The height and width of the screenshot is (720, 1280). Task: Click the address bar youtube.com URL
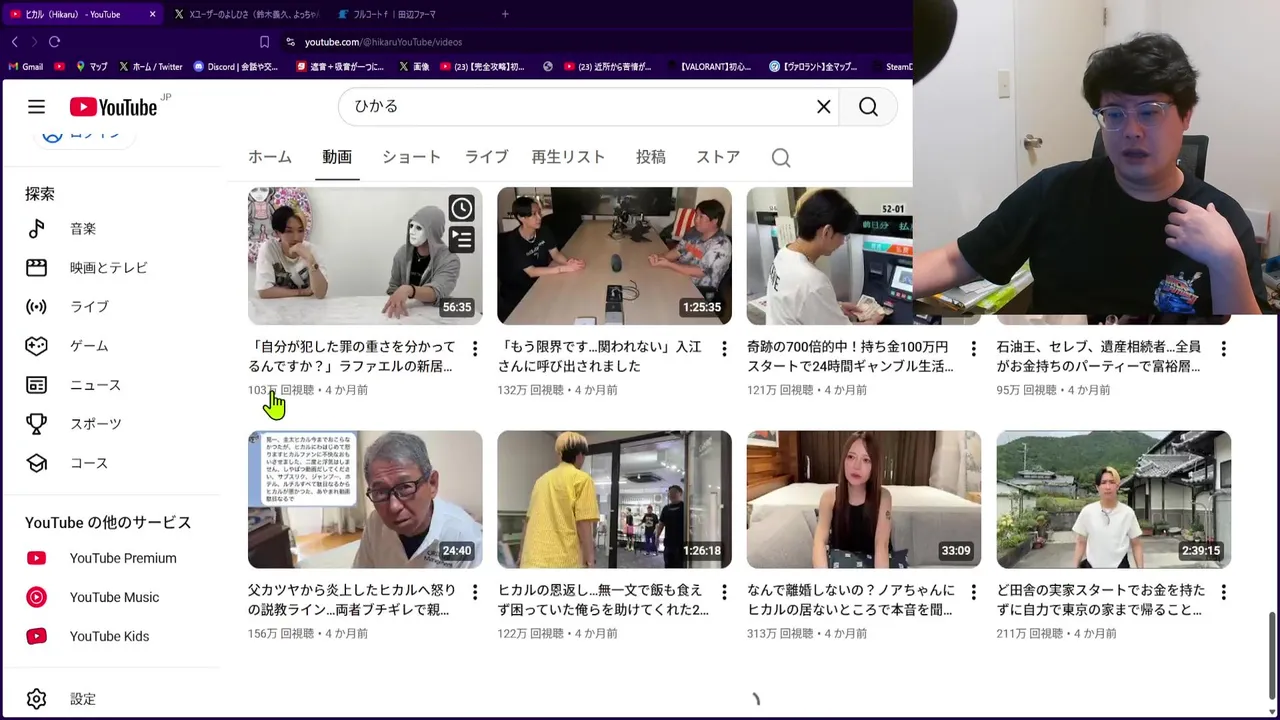click(x=383, y=42)
